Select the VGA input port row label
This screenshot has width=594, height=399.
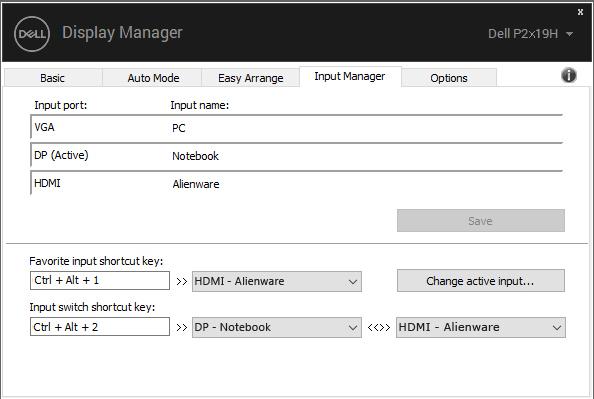point(44,127)
